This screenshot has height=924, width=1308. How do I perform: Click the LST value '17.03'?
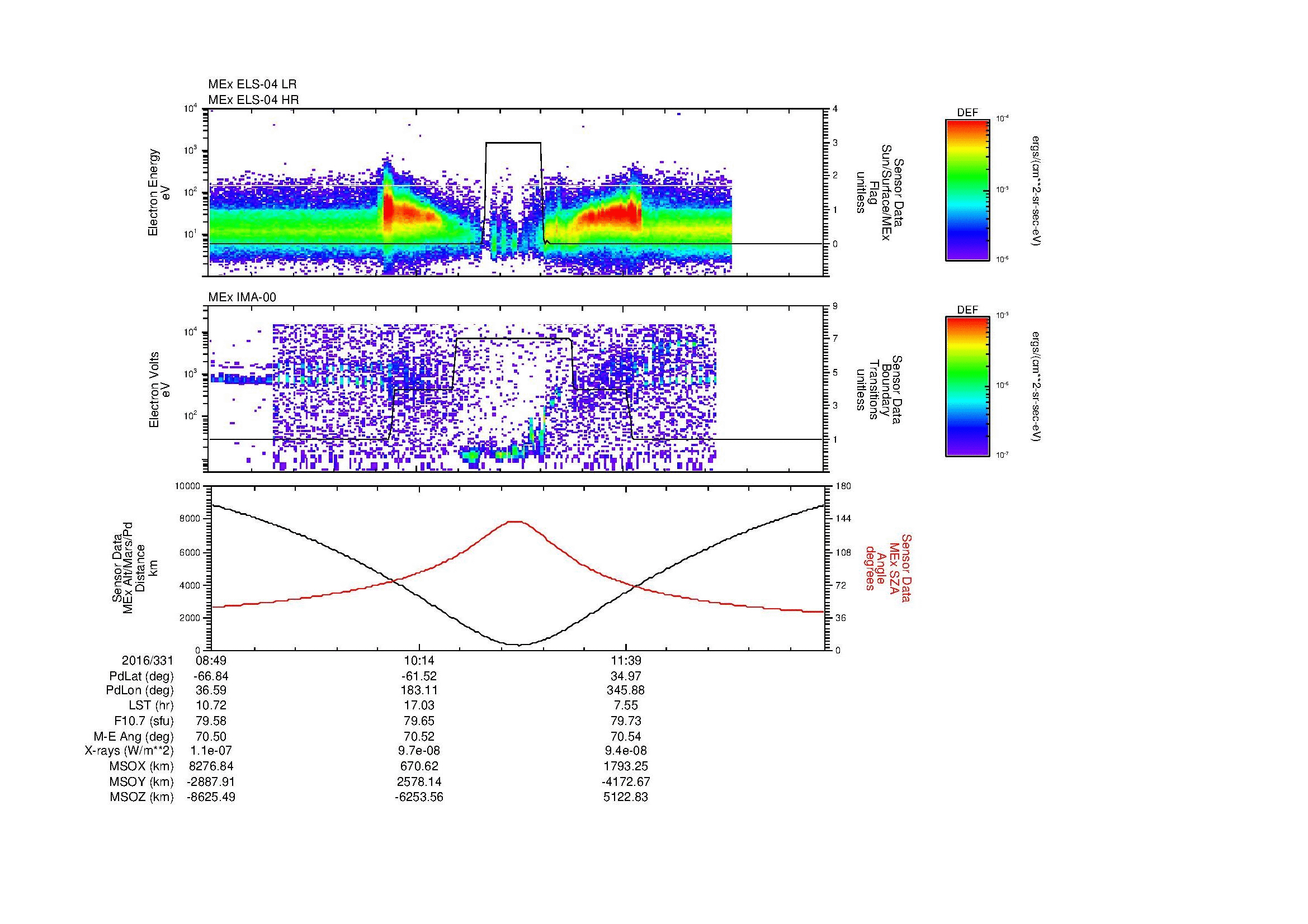tap(419, 706)
